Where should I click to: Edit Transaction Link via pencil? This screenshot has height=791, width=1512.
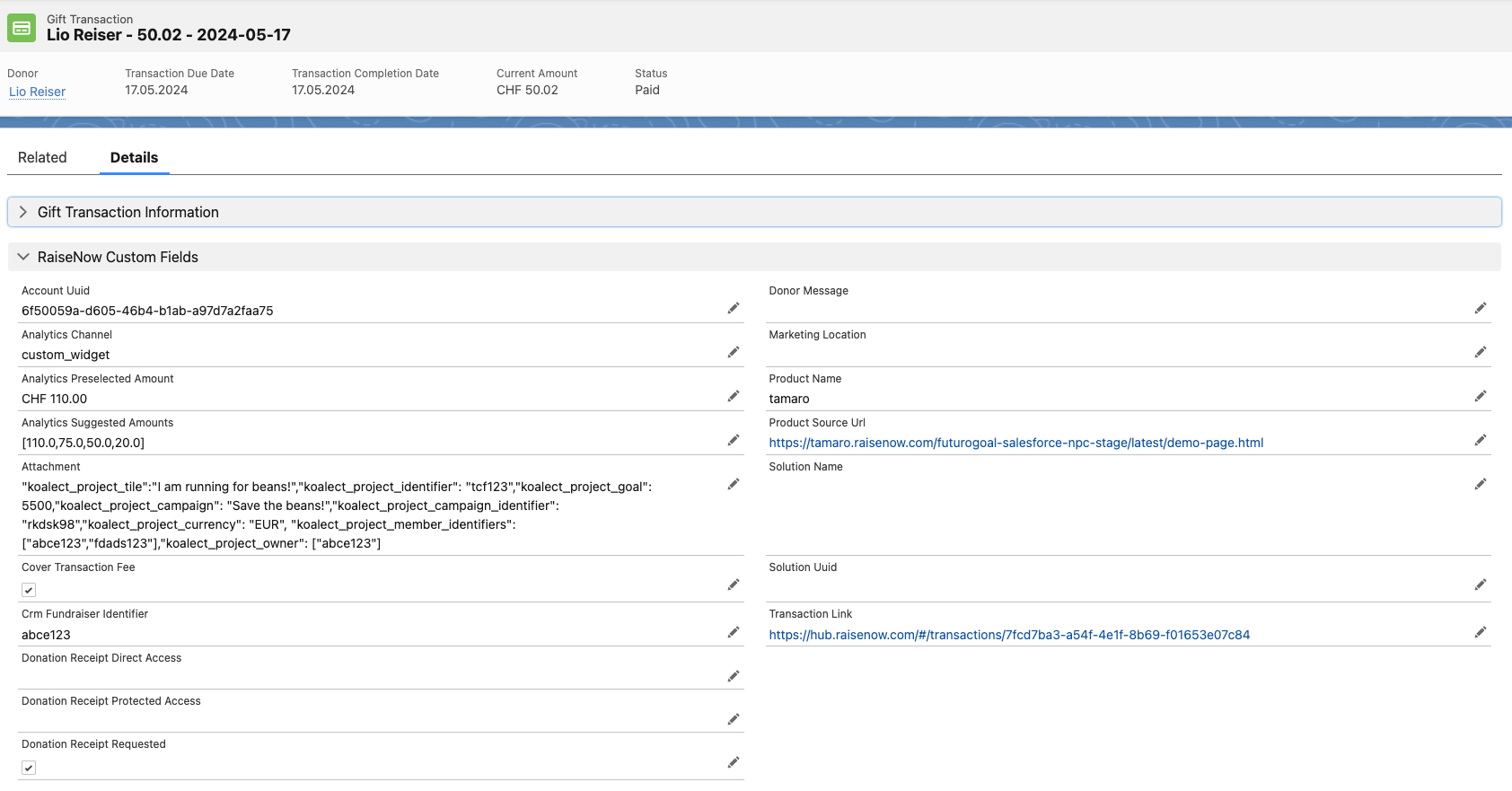(1481, 632)
